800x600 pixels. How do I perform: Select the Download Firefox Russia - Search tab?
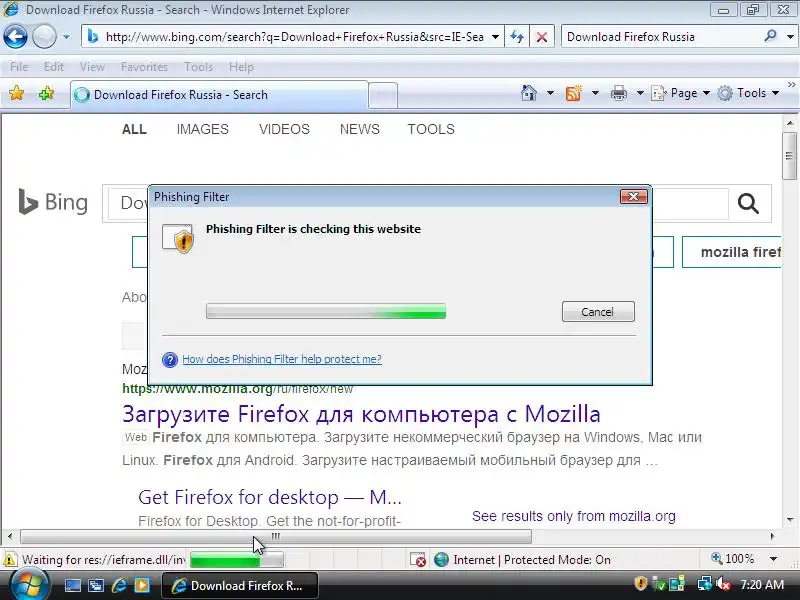(x=219, y=95)
